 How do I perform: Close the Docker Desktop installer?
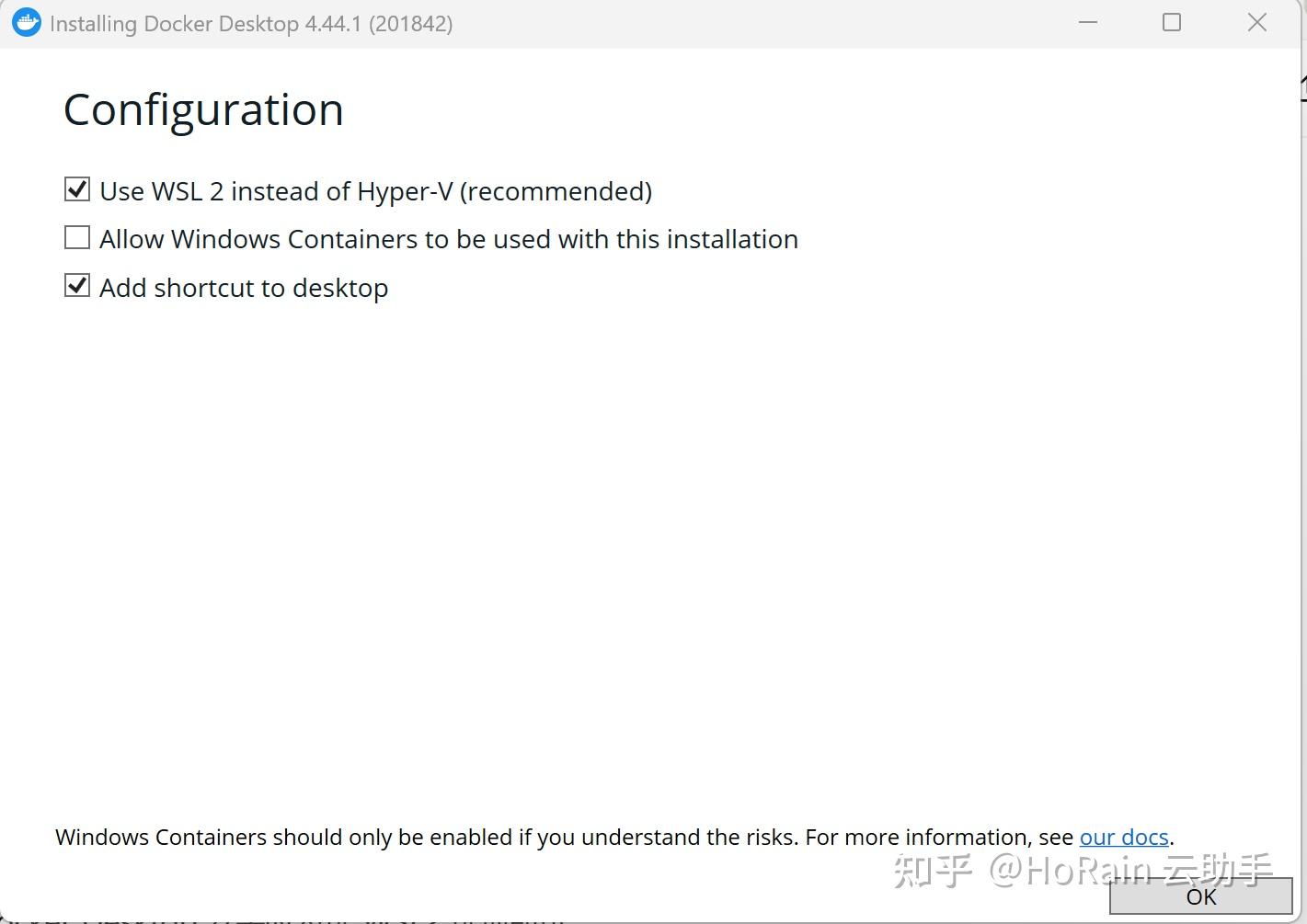[x=1256, y=22]
